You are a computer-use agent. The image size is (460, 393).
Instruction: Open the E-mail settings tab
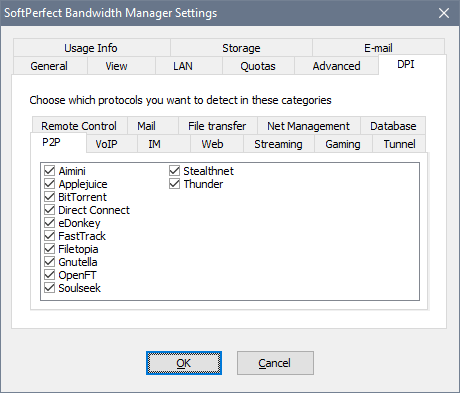378,48
